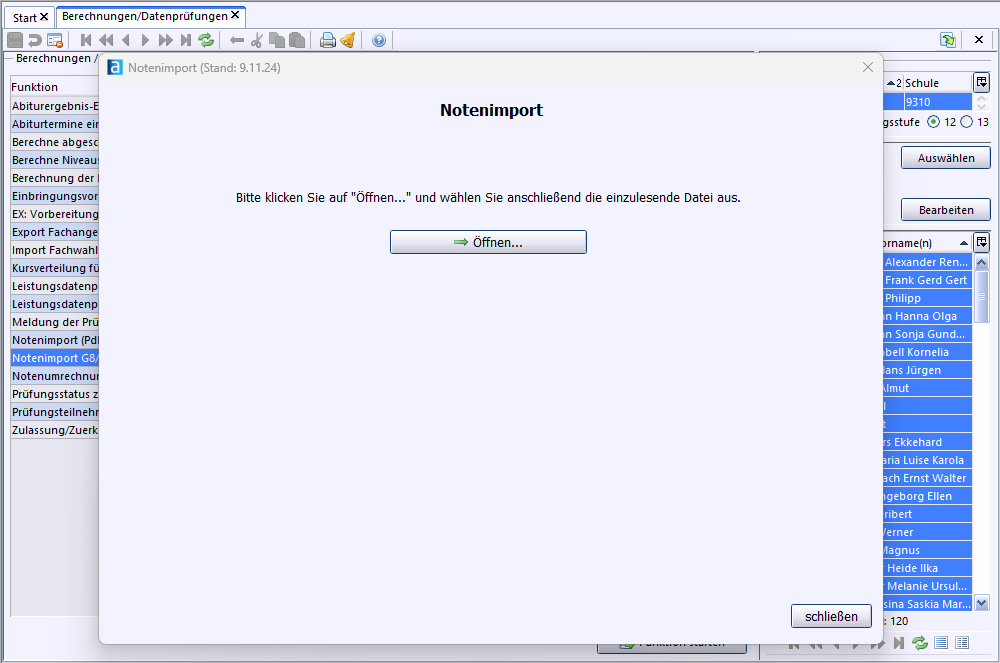The width and height of the screenshot is (1000, 663).
Task: Click the green refresh icon at the bottom right
Action: (x=920, y=643)
